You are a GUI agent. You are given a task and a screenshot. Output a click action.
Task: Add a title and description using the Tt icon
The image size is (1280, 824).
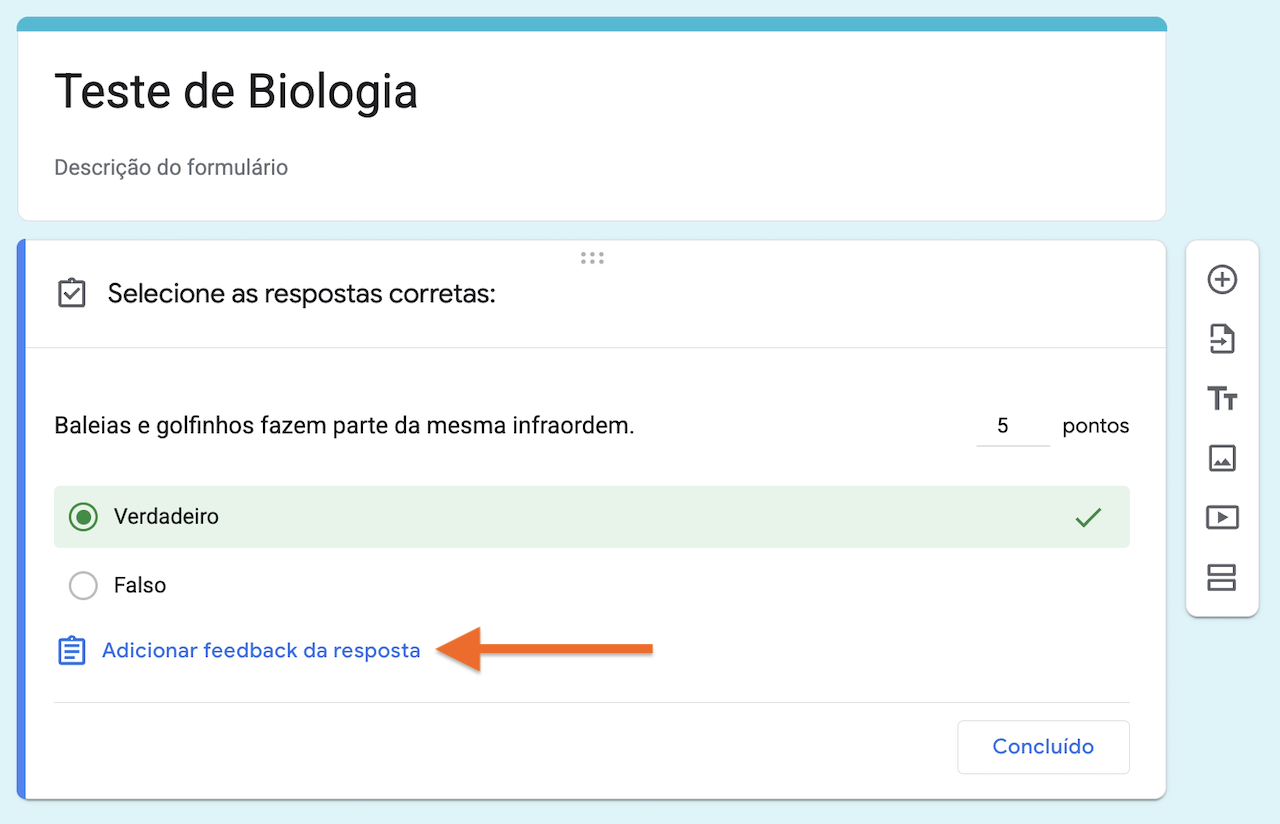click(x=1221, y=398)
